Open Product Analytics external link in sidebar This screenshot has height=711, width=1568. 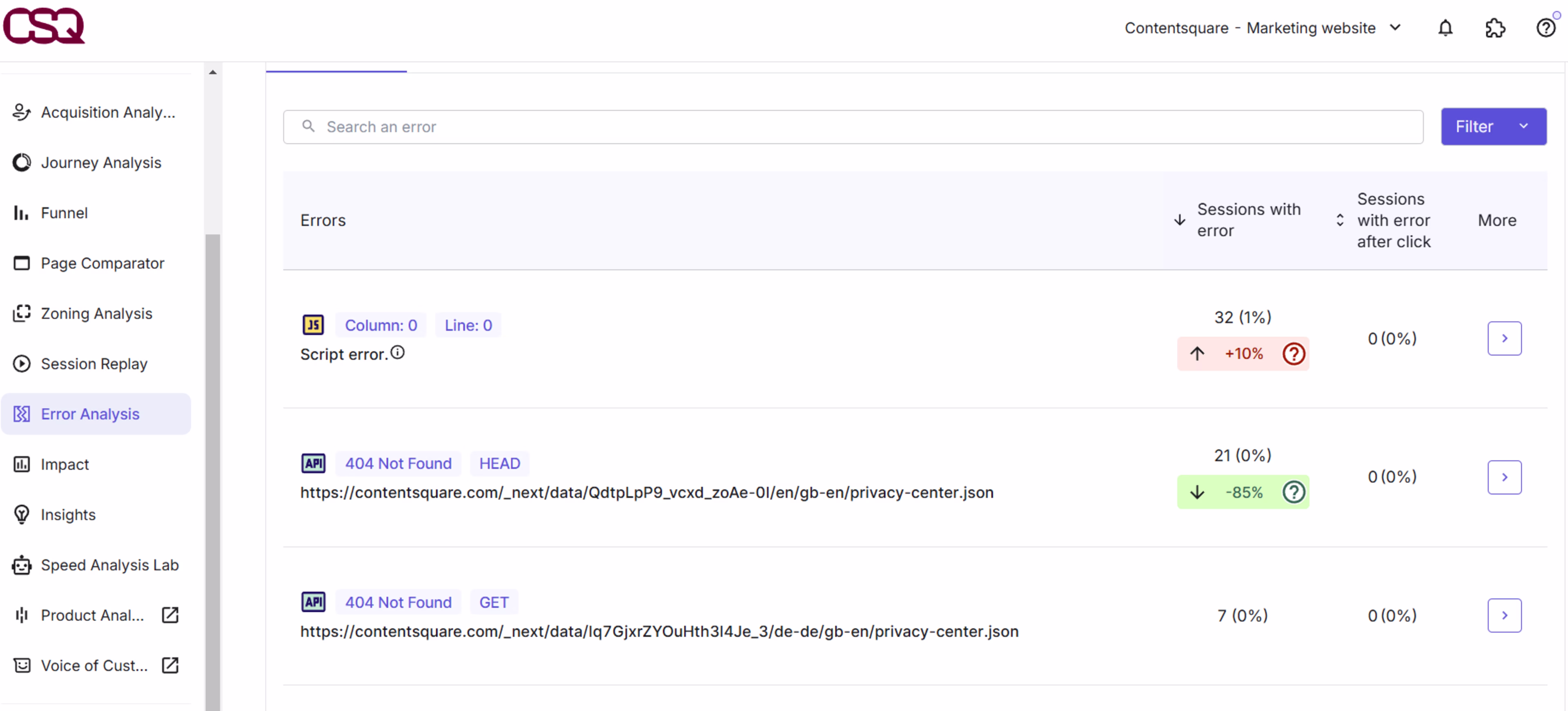pyautogui.click(x=170, y=615)
